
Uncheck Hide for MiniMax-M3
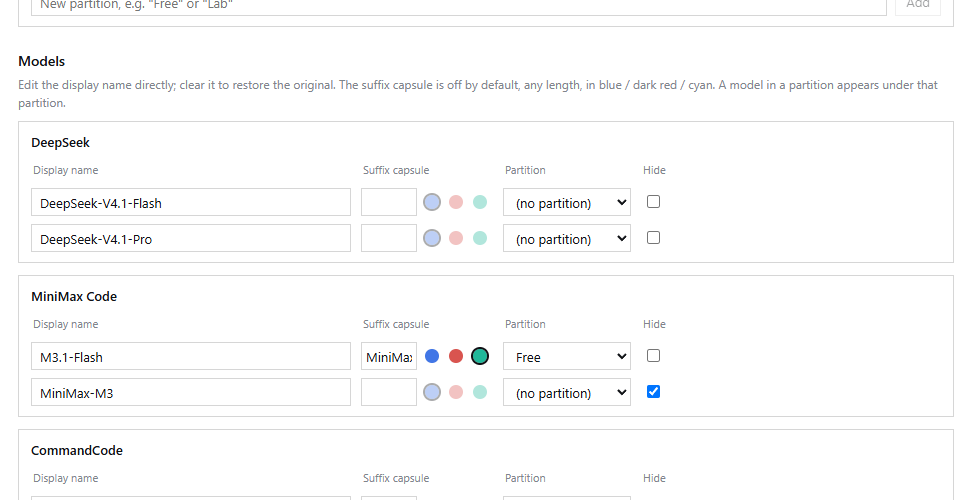point(653,392)
